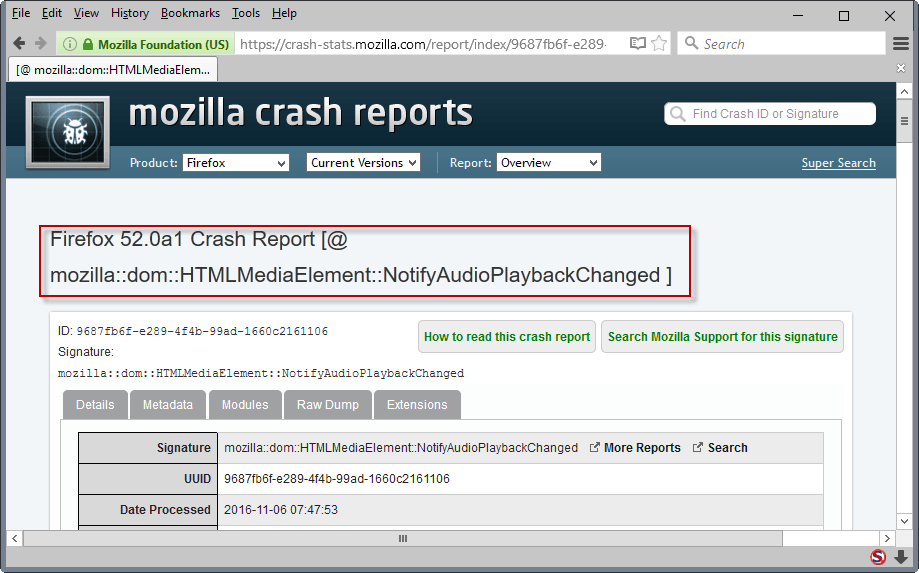Open downloads arrow in the status bar
The height and width of the screenshot is (573, 919).
[901, 557]
